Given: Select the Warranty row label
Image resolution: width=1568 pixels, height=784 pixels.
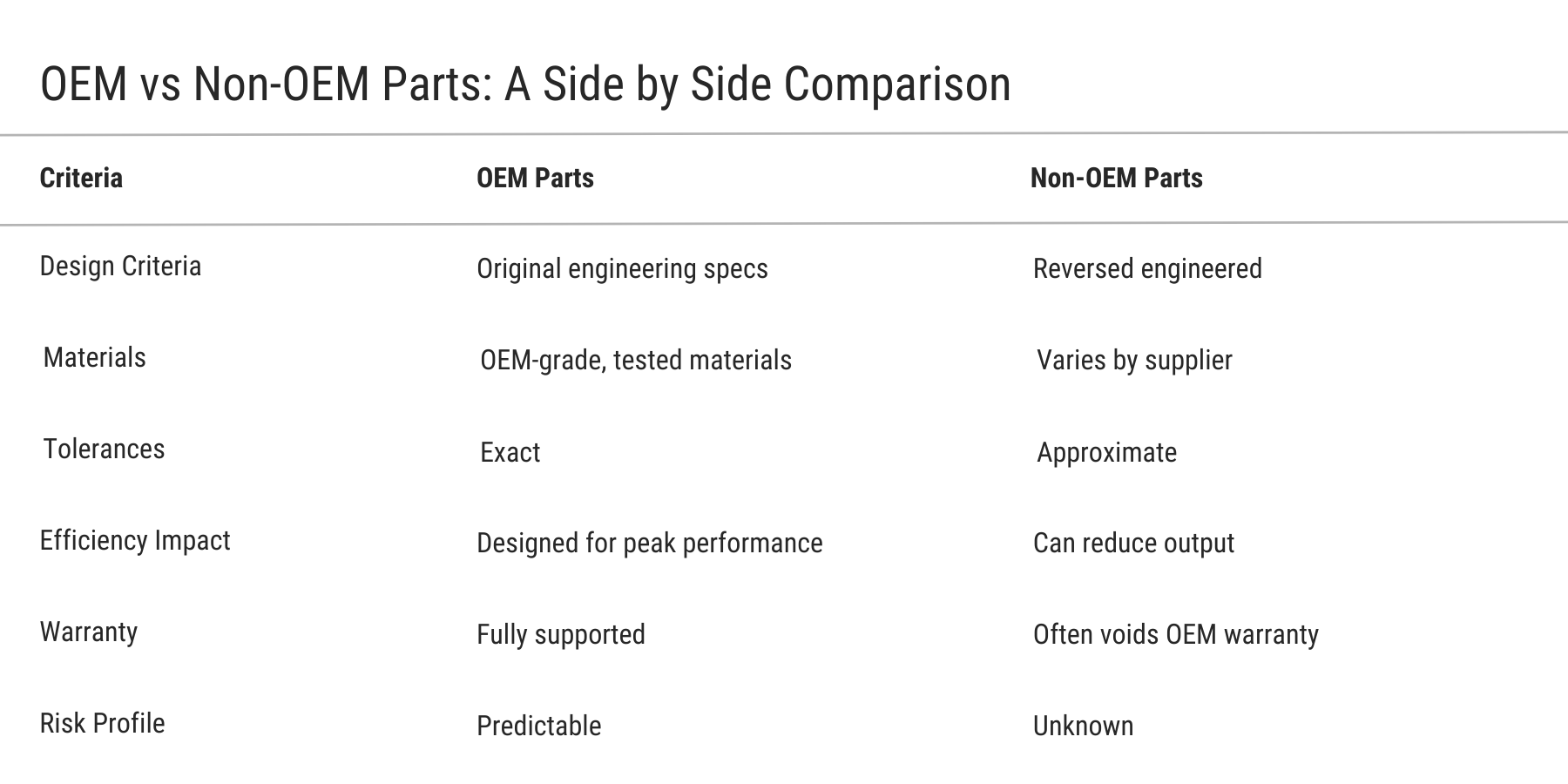Looking at the screenshot, I should pyautogui.click(x=89, y=632).
